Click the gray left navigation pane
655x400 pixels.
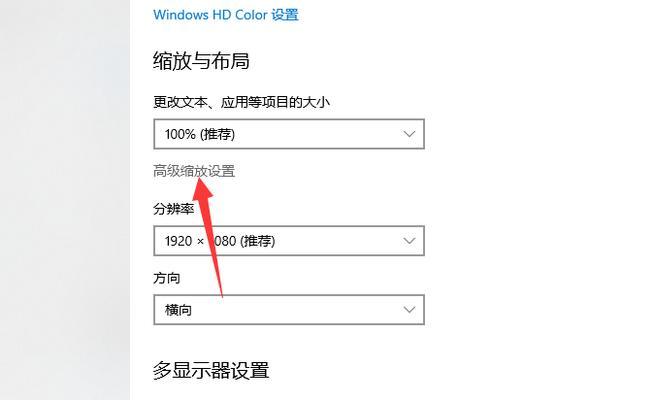tap(65, 200)
